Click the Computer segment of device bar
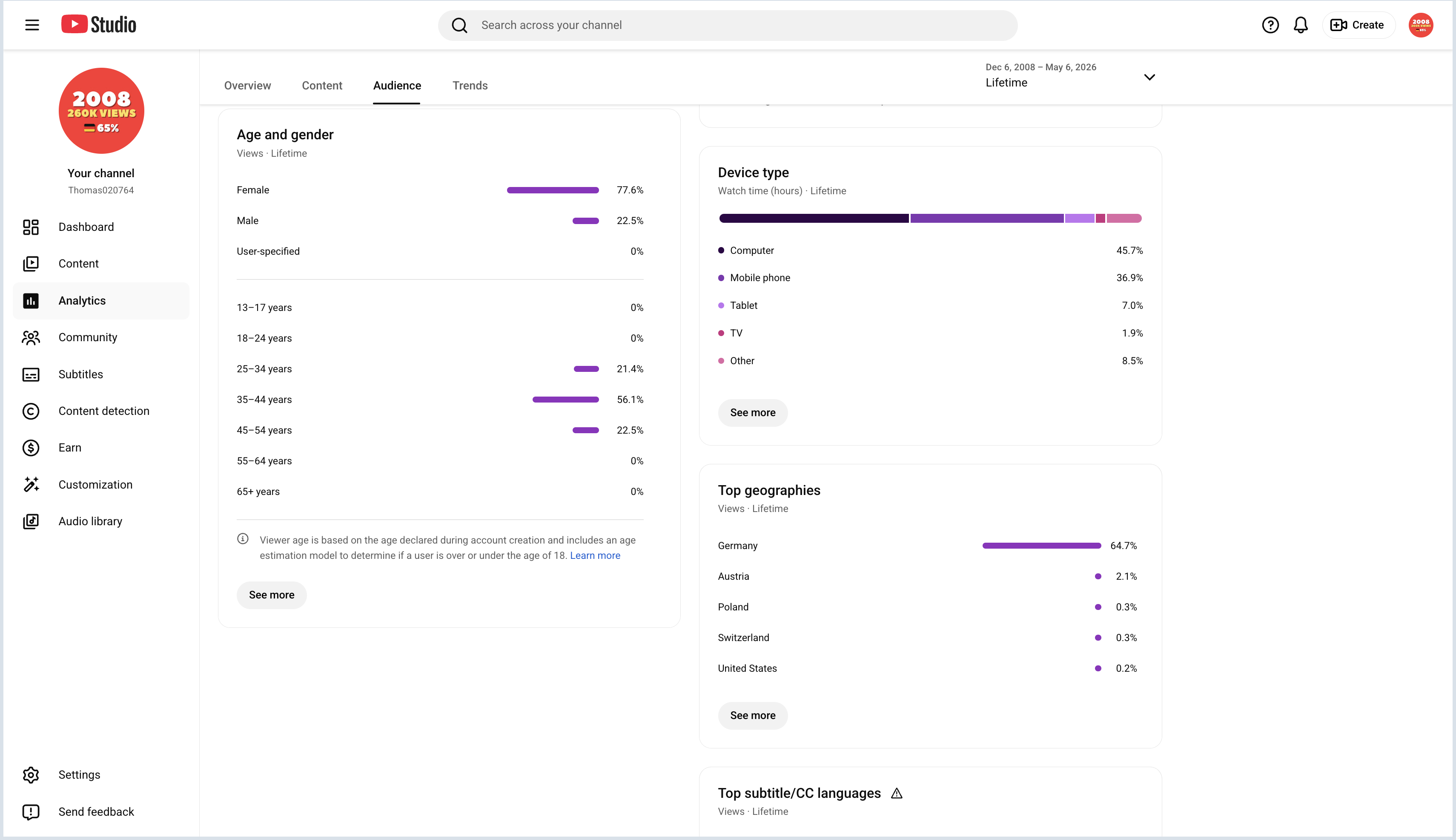Image resolution: width=1456 pixels, height=840 pixels. point(813,218)
